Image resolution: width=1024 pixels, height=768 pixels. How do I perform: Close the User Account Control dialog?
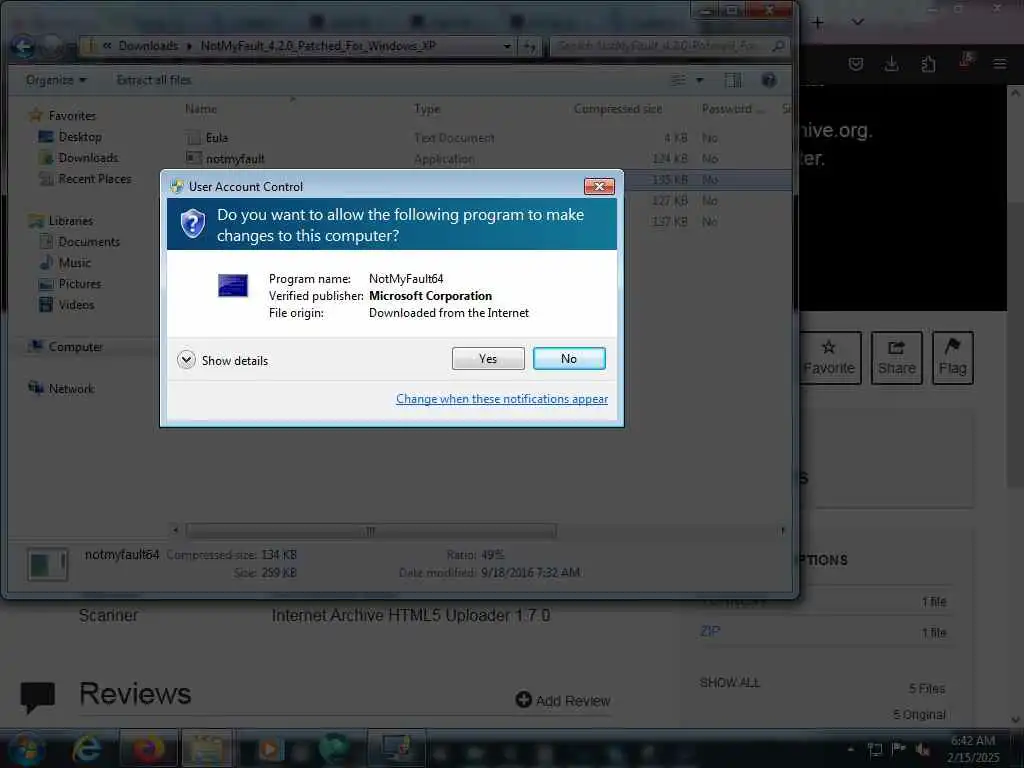pyautogui.click(x=599, y=187)
